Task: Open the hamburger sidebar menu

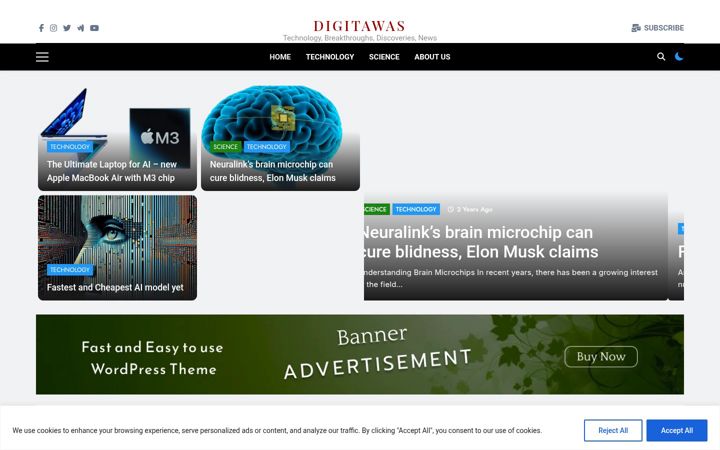Action: coord(42,57)
